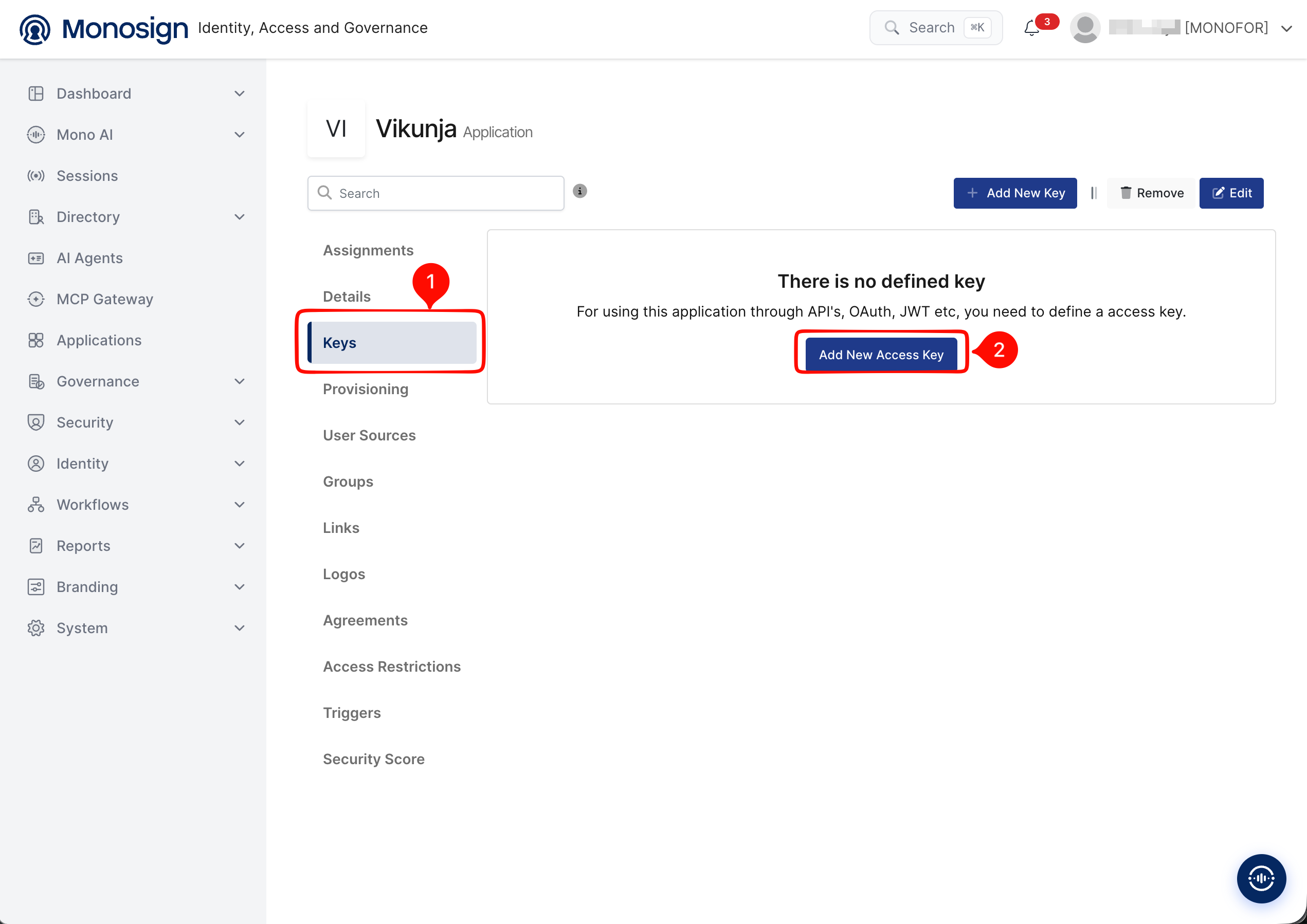This screenshot has width=1307, height=924.
Task: Open the global Search box in header
Action: (x=936, y=28)
